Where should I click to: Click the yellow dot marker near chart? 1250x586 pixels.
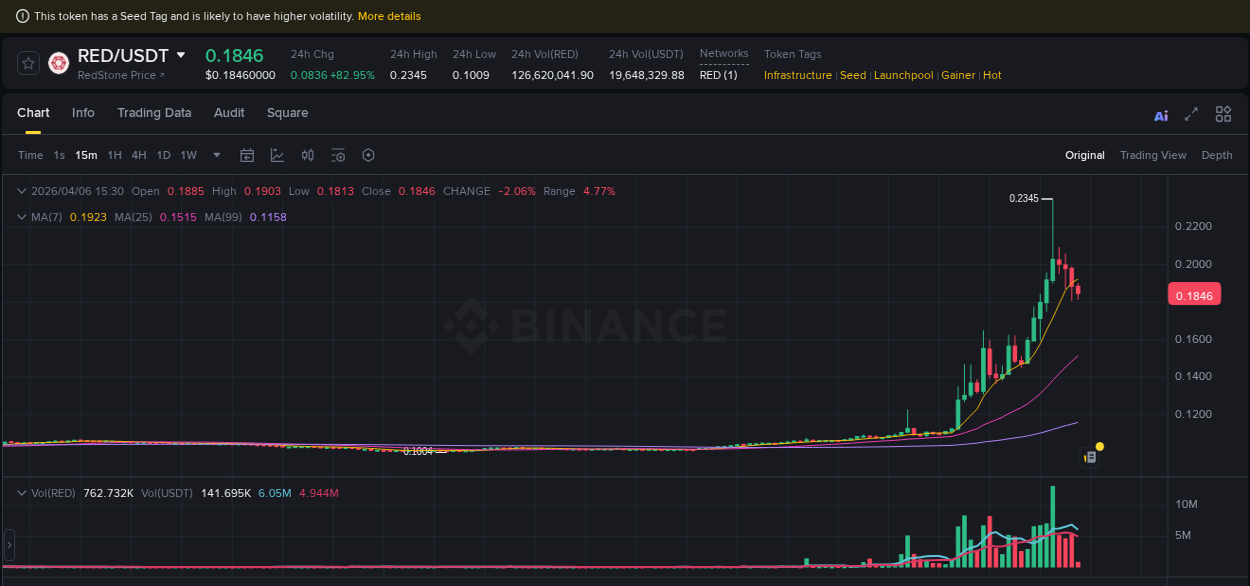click(x=1100, y=446)
